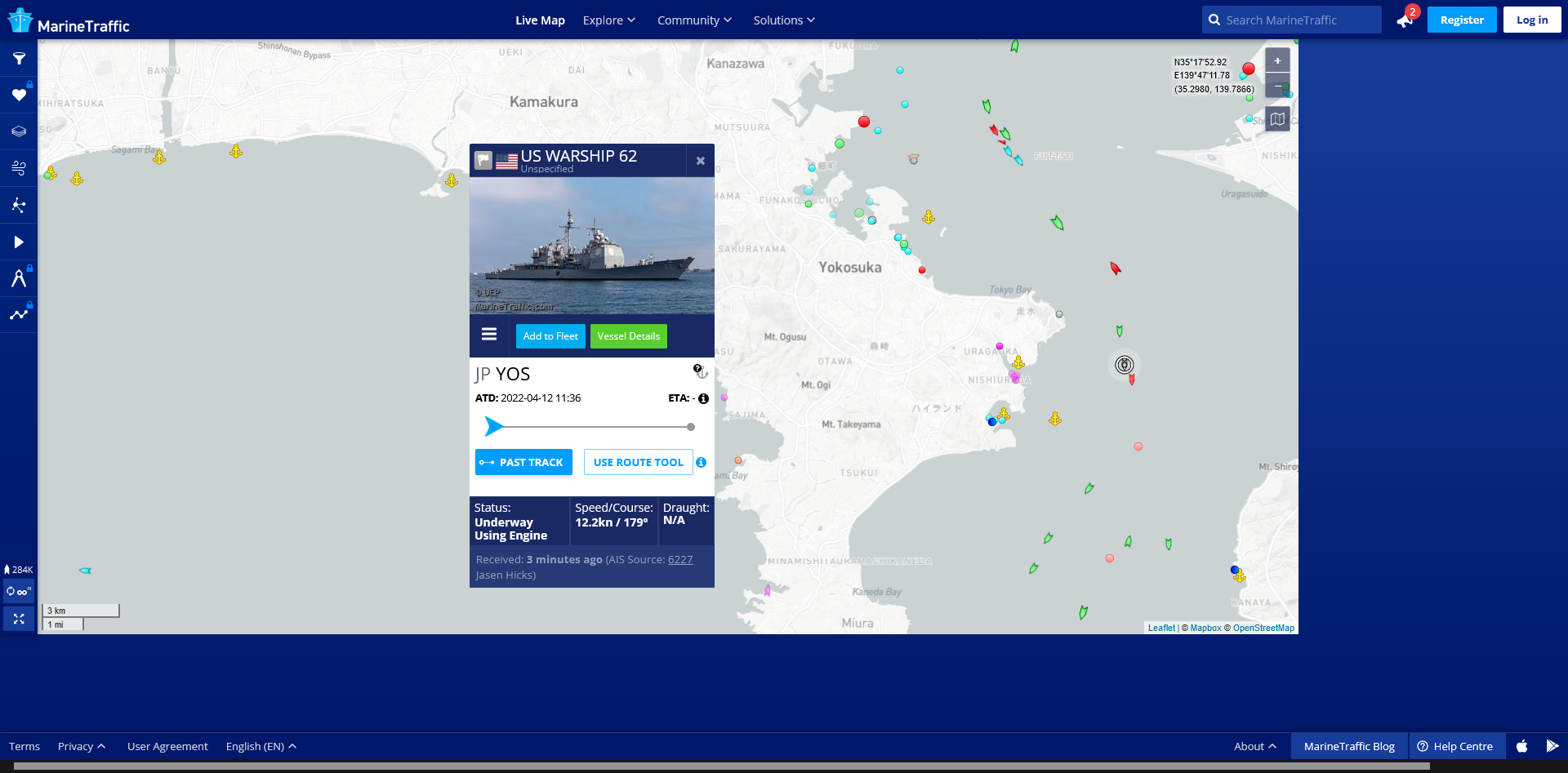Click Add to Fleet button

[x=550, y=336]
